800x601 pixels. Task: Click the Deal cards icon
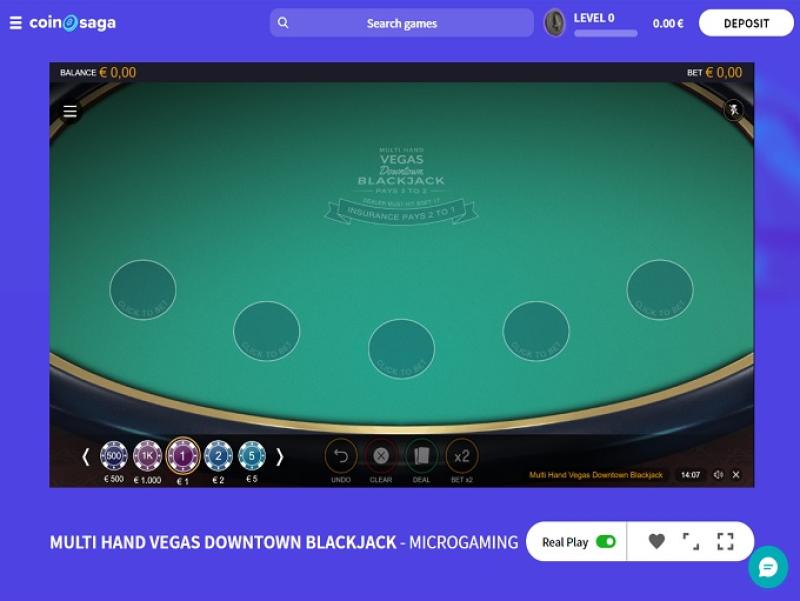tap(421, 456)
